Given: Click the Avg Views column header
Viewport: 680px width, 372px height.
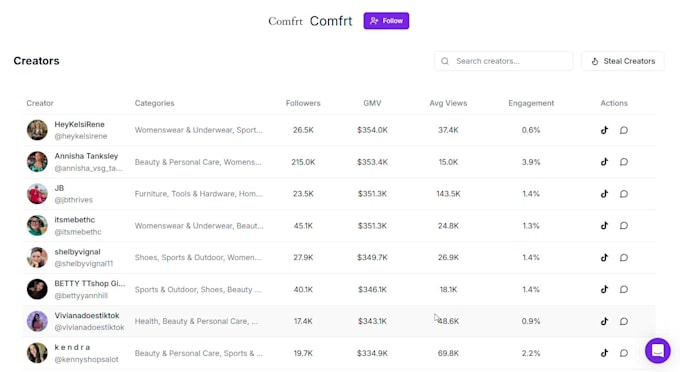Looking at the screenshot, I should [x=448, y=103].
